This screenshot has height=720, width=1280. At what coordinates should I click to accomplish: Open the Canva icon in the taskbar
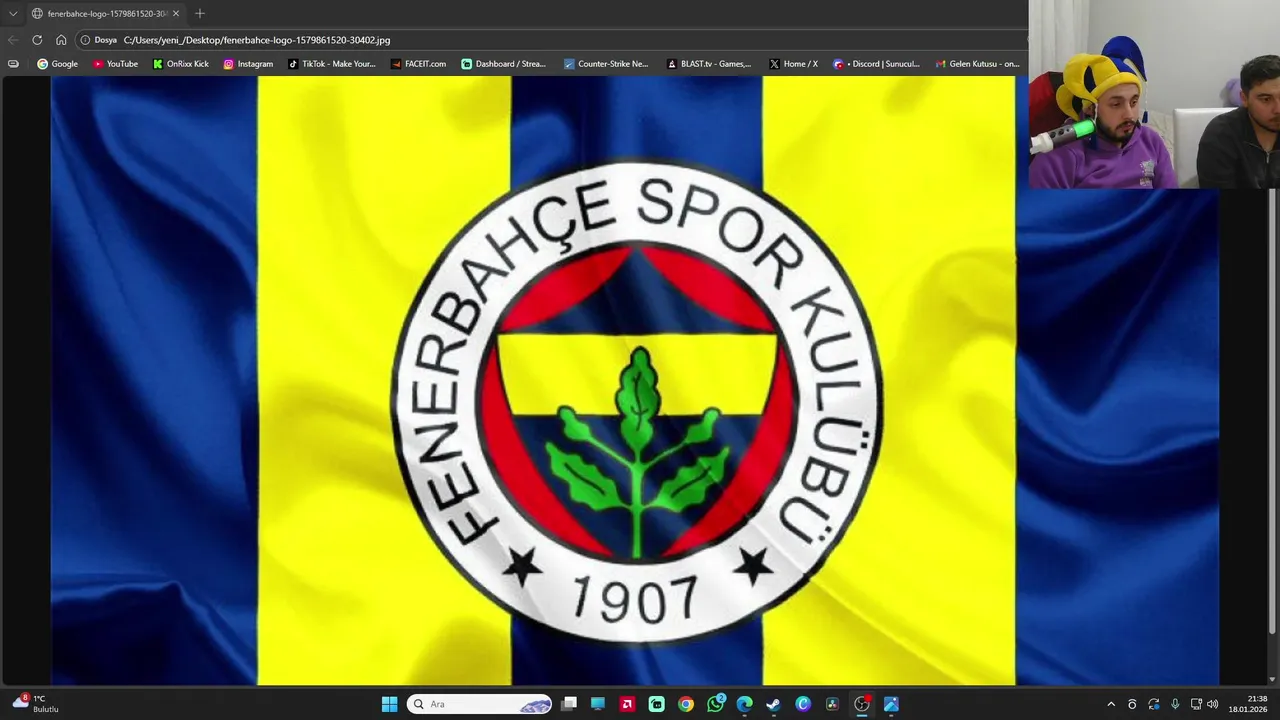click(803, 704)
